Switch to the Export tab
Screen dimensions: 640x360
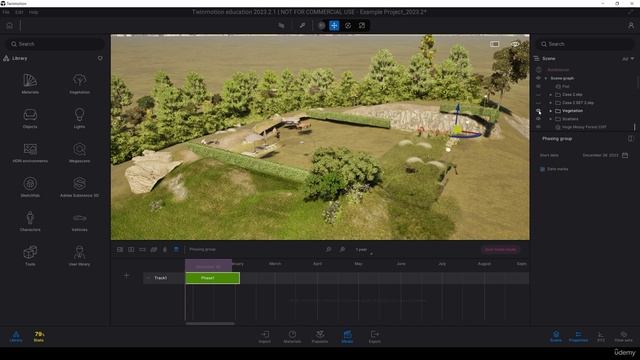point(375,336)
